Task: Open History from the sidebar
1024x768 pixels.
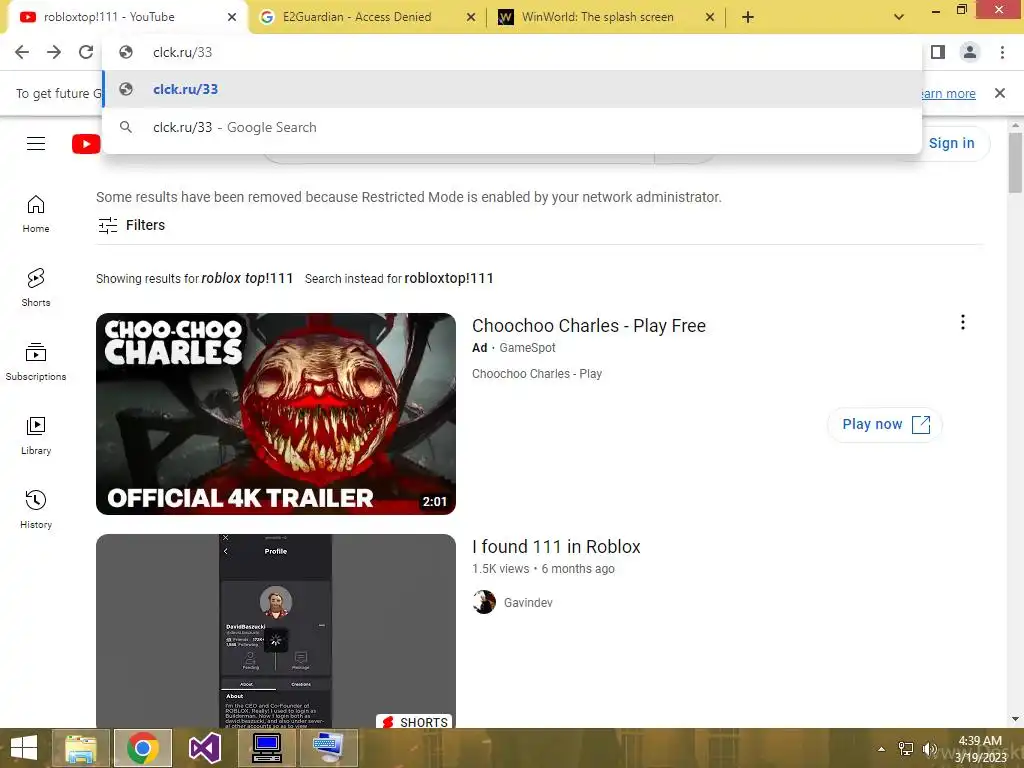Action: (x=36, y=509)
